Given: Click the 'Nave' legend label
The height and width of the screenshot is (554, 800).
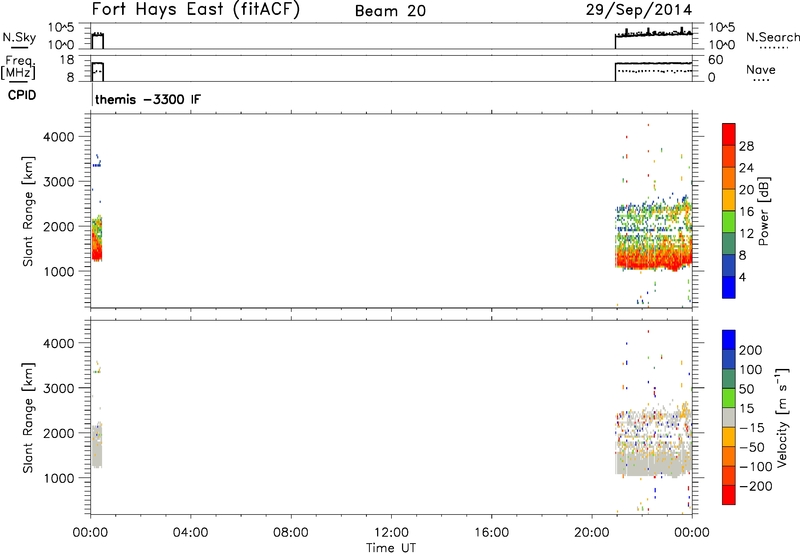Looking at the screenshot, I should pyautogui.click(x=761, y=69).
